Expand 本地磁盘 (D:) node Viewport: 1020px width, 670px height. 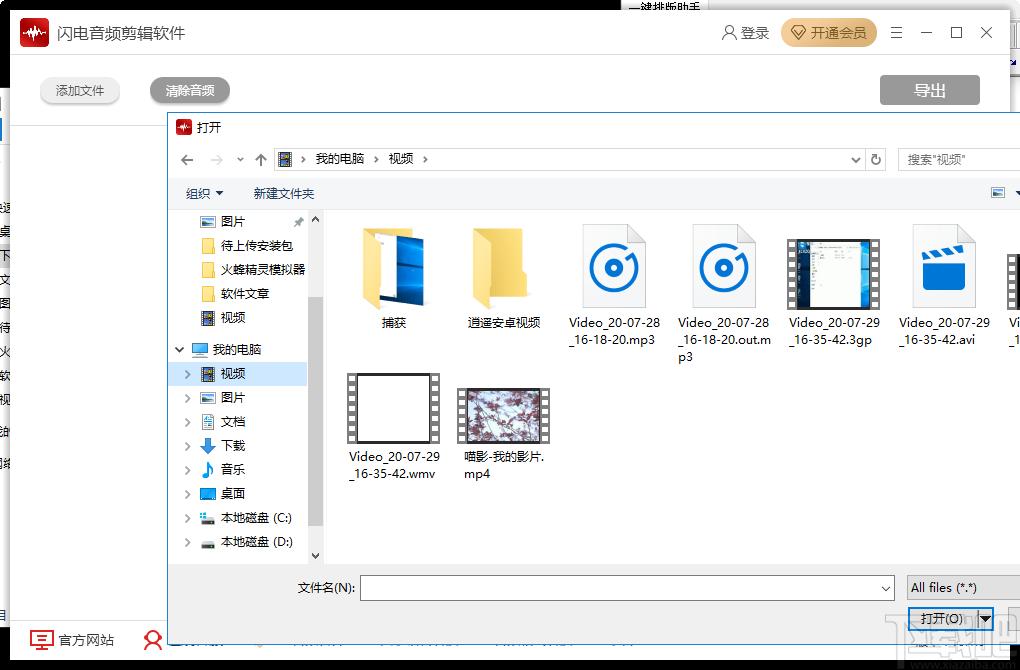[187, 542]
